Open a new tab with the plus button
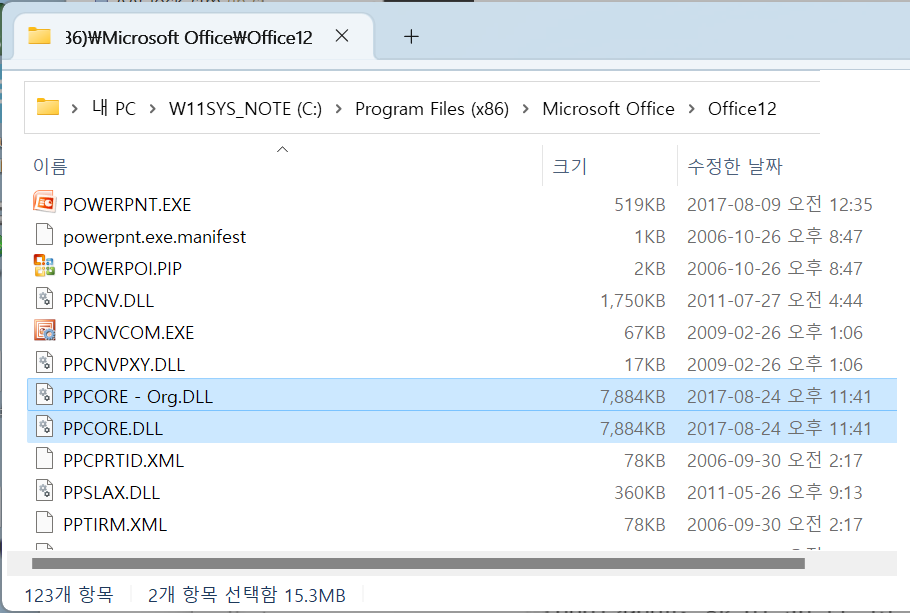 point(411,37)
